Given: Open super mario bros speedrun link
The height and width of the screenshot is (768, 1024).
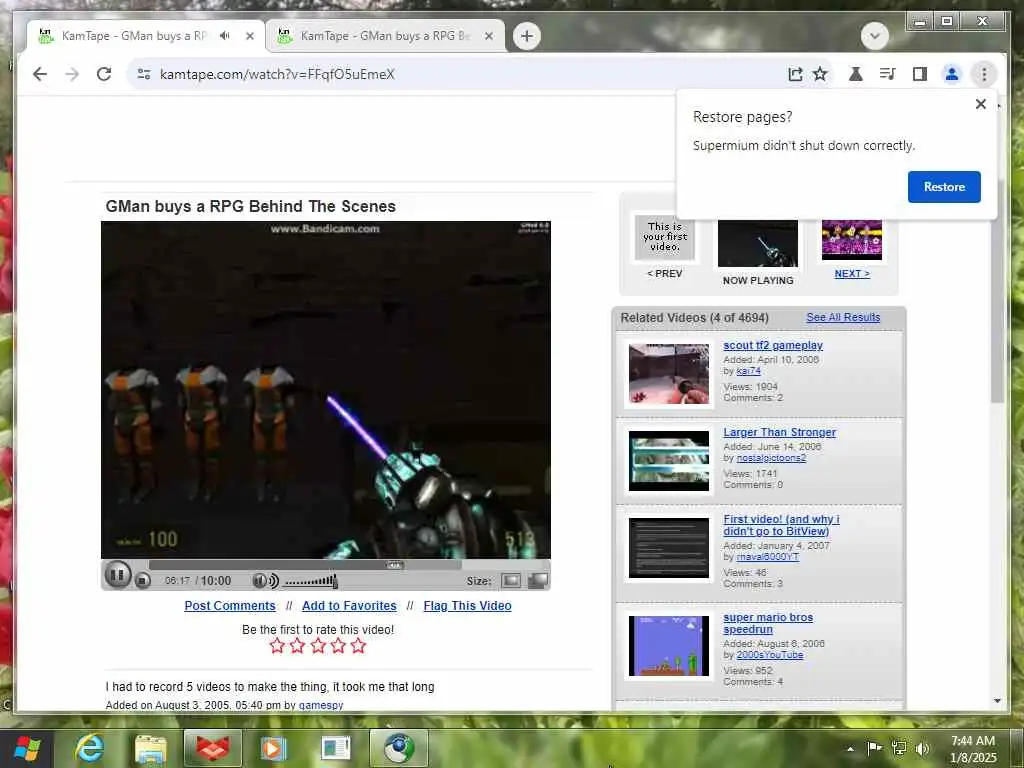Looking at the screenshot, I should click(x=768, y=623).
